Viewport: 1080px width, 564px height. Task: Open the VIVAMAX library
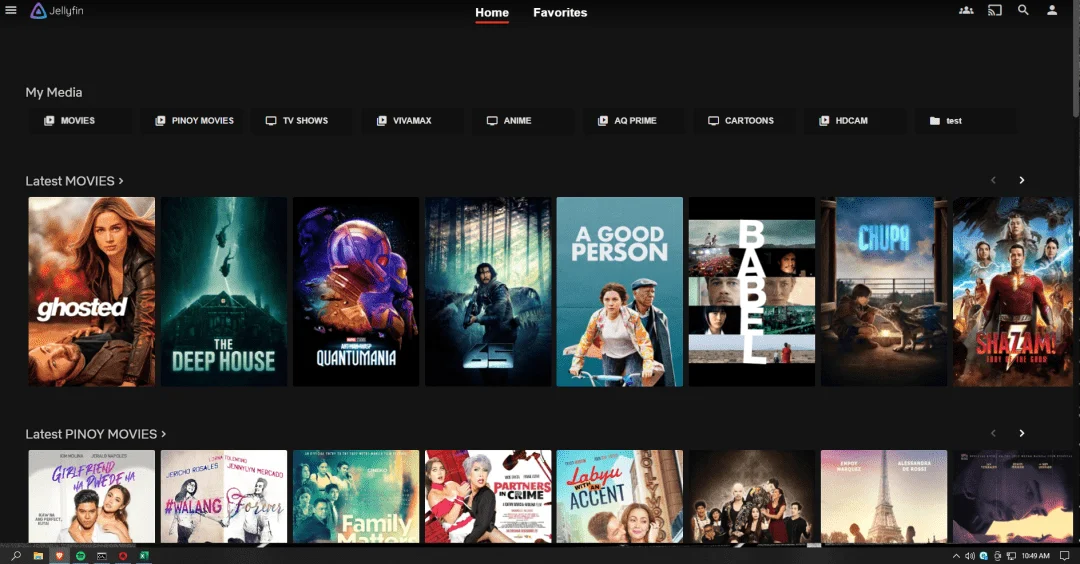point(411,121)
